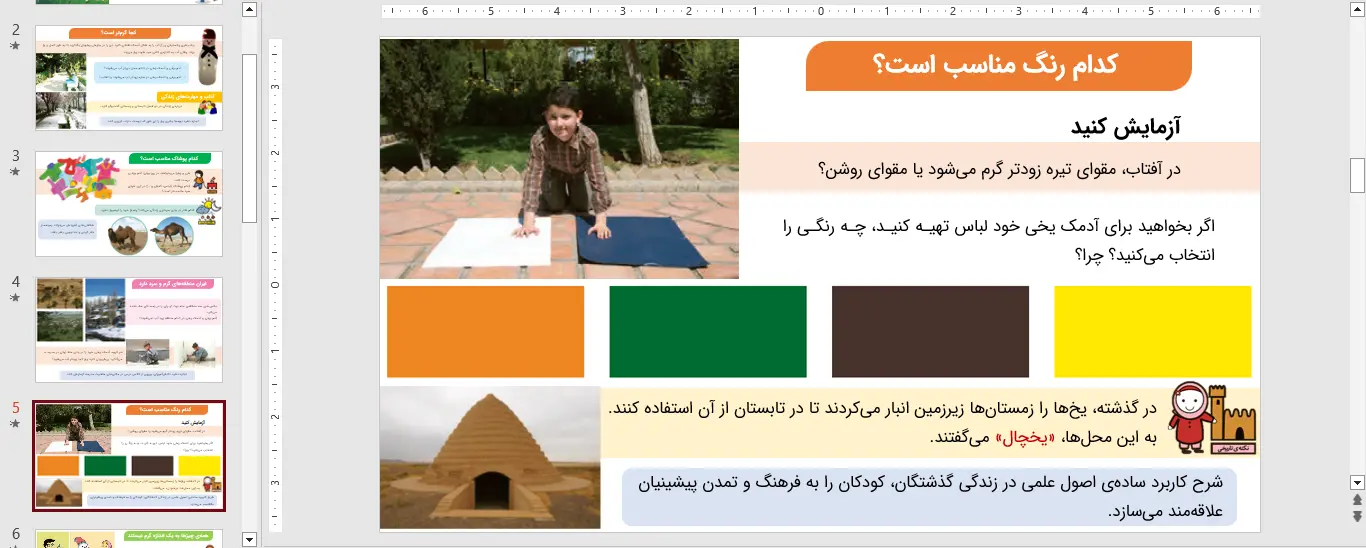Click the animation star under slide number 5
The image size is (1366, 548).
click(x=15, y=425)
